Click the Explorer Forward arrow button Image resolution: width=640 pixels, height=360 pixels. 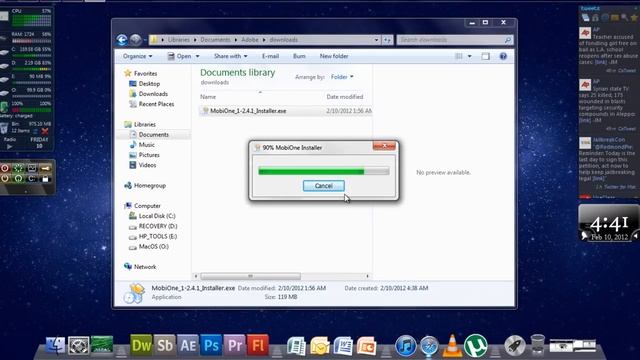[x=136, y=40]
